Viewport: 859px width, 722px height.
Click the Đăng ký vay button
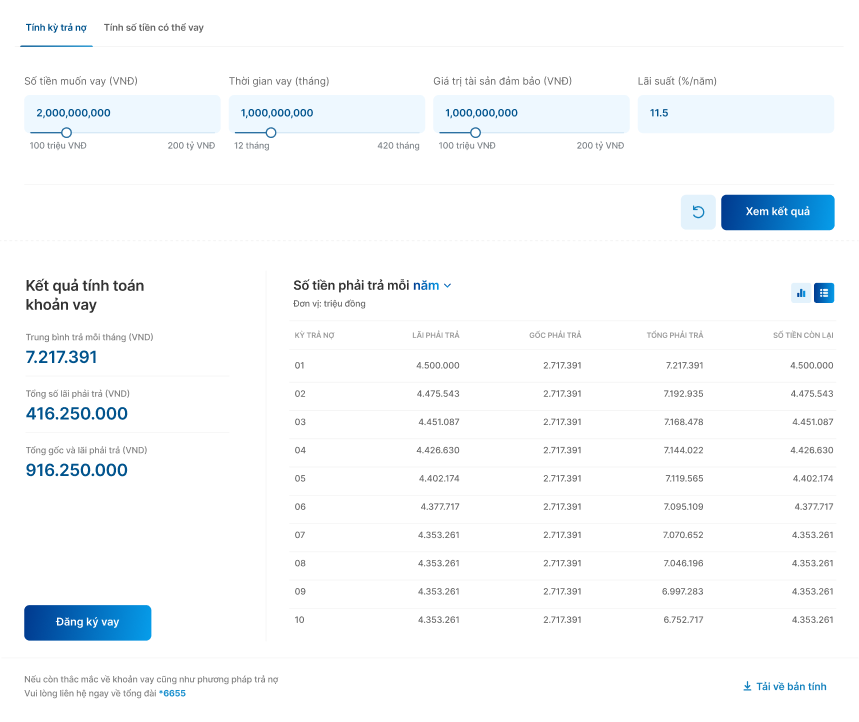pyautogui.click(x=88, y=622)
